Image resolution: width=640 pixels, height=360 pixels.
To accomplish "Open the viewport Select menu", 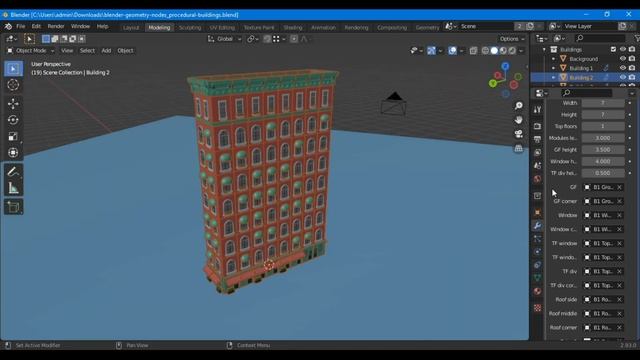I will (x=87, y=51).
